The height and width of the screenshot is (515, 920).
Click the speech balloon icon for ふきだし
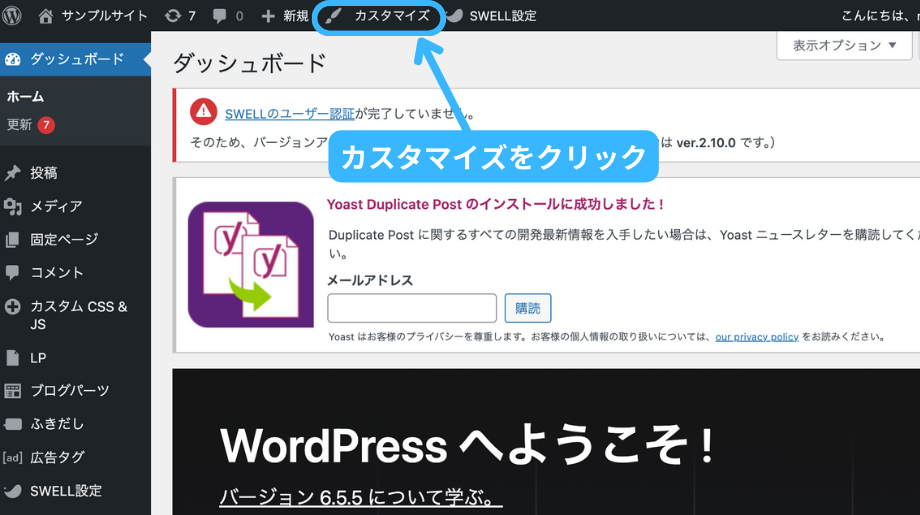click(x=12, y=424)
